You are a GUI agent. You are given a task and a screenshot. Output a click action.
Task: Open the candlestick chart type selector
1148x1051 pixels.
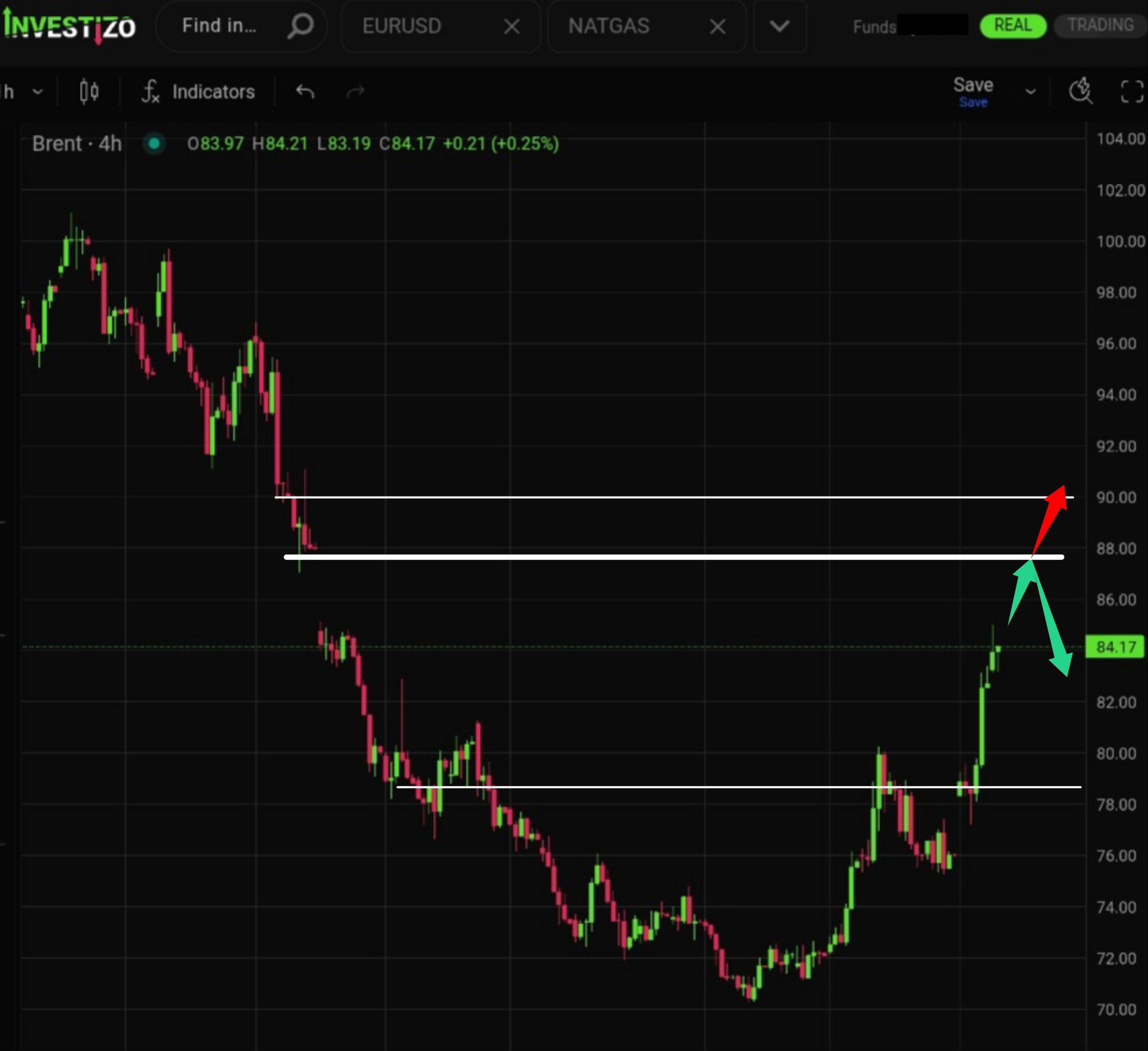tap(89, 92)
